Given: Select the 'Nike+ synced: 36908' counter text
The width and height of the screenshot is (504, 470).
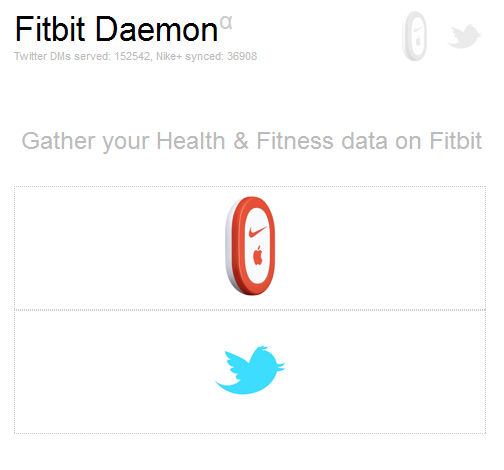Looking at the screenshot, I should [x=207, y=56].
